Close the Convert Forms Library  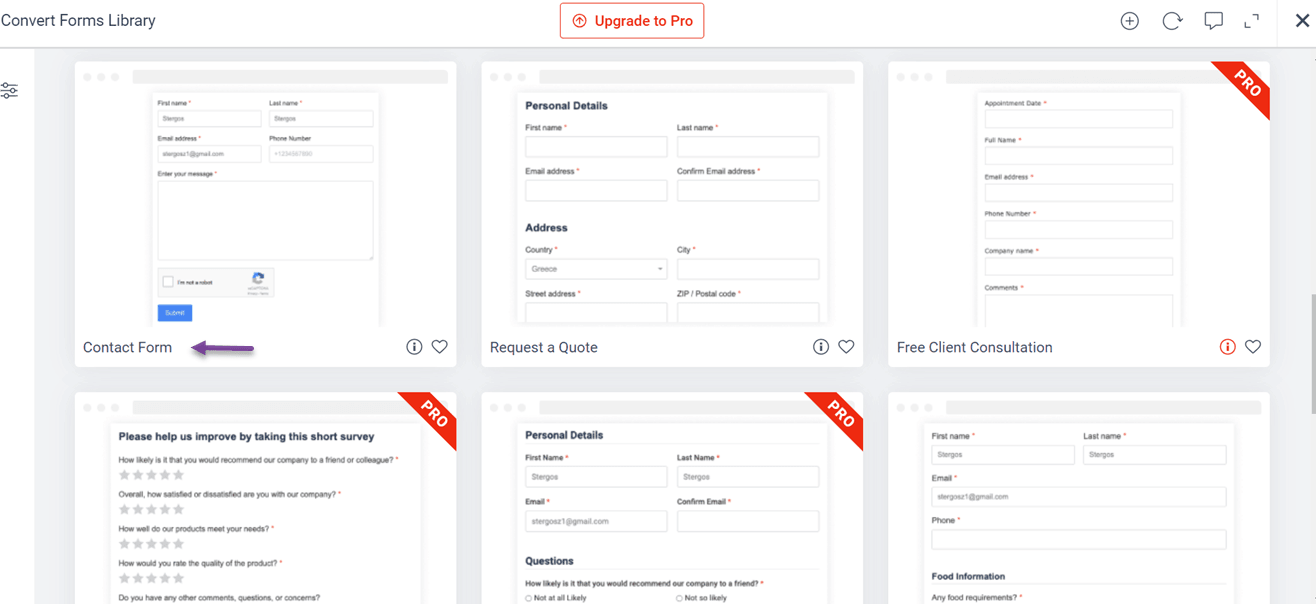pos(1302,20)
